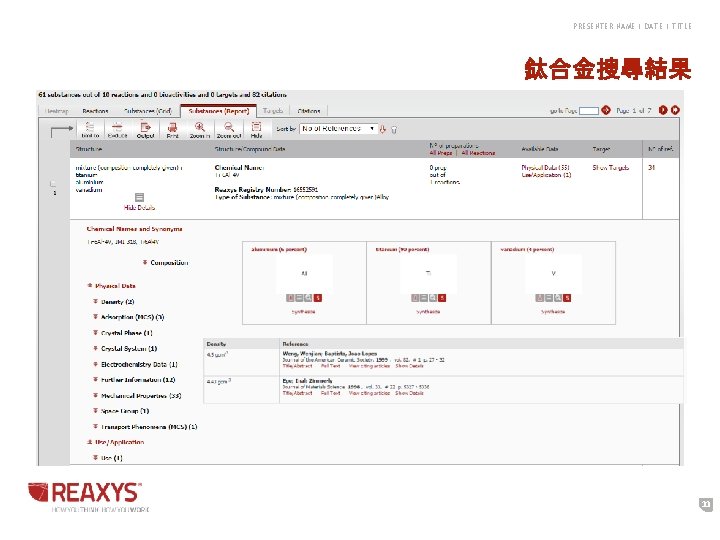This screenshot has height=540, width=720.
Task: Click Synthesis link under vanadium
Action: (553, 311)
